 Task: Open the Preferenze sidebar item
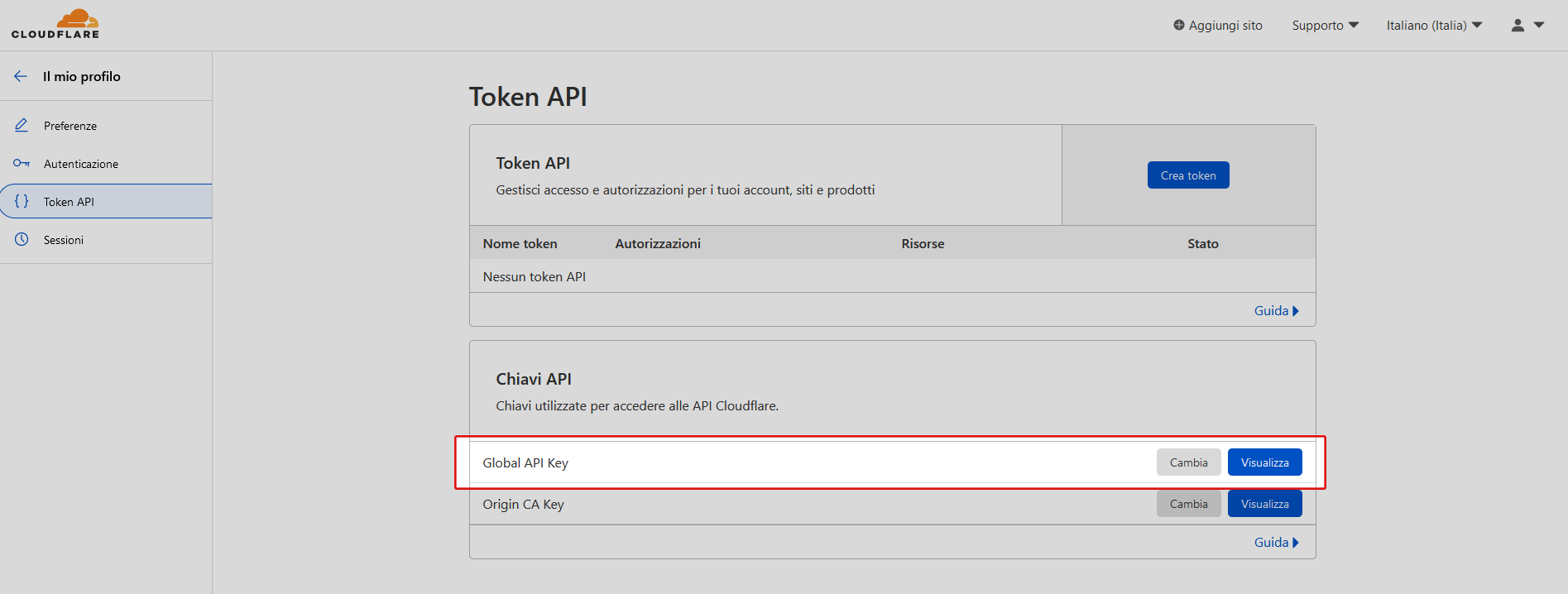click(x=106, y=126)
